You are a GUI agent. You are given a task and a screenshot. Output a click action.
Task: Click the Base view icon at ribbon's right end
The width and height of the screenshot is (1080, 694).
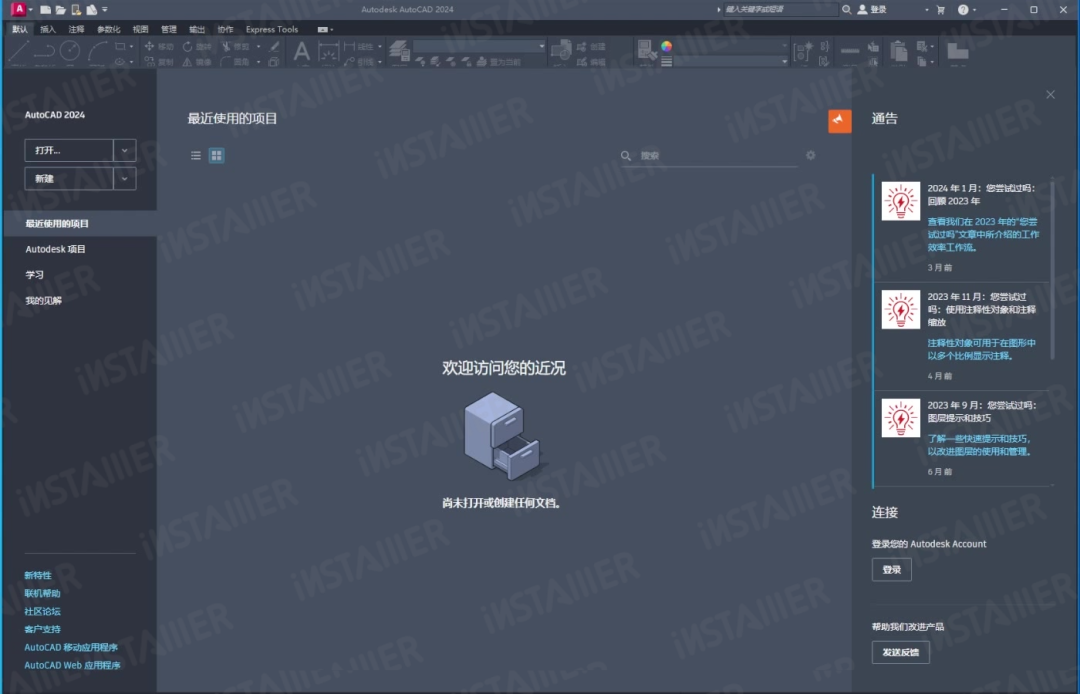957,51
